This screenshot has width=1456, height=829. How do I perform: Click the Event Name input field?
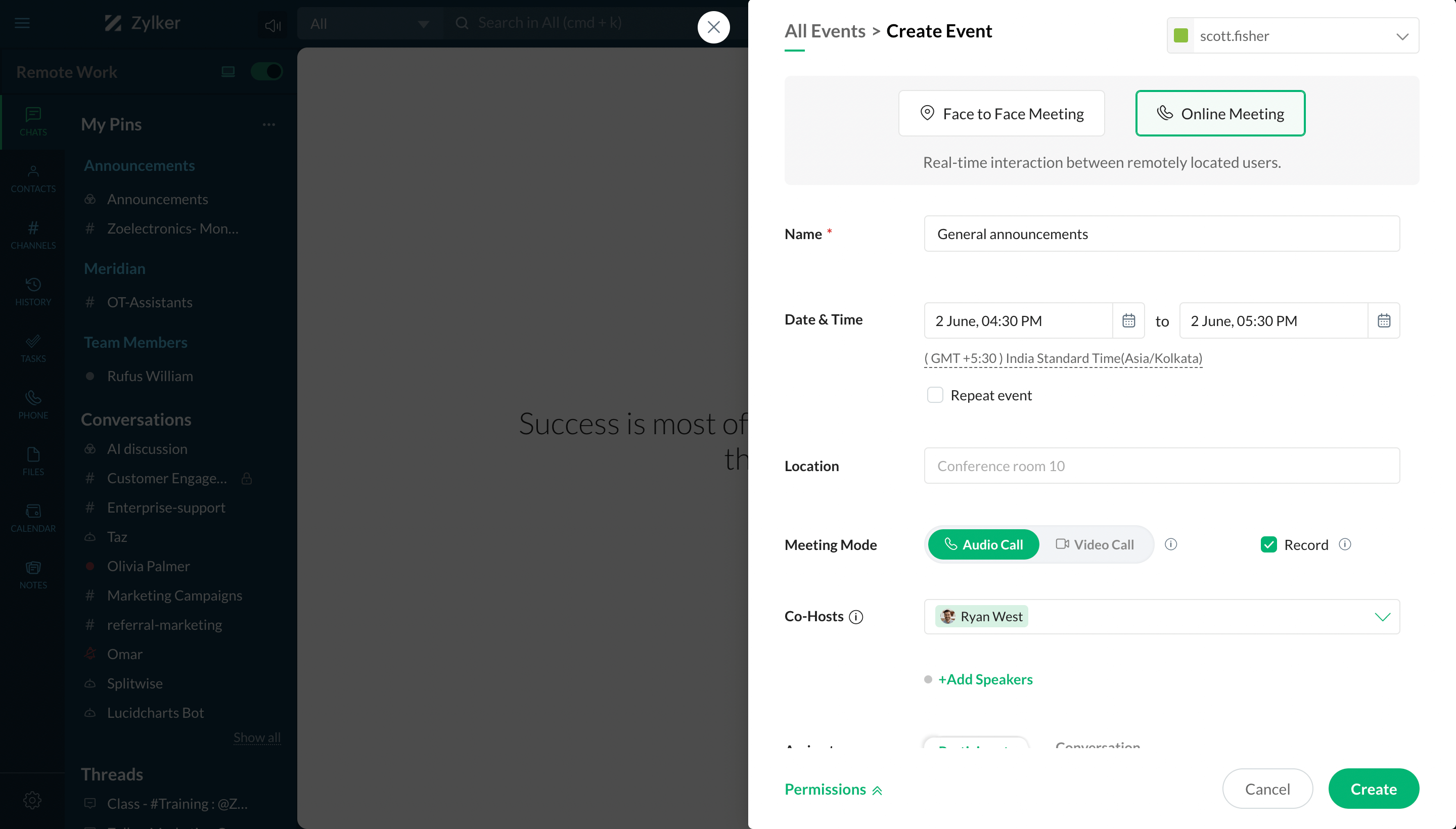1161,233
